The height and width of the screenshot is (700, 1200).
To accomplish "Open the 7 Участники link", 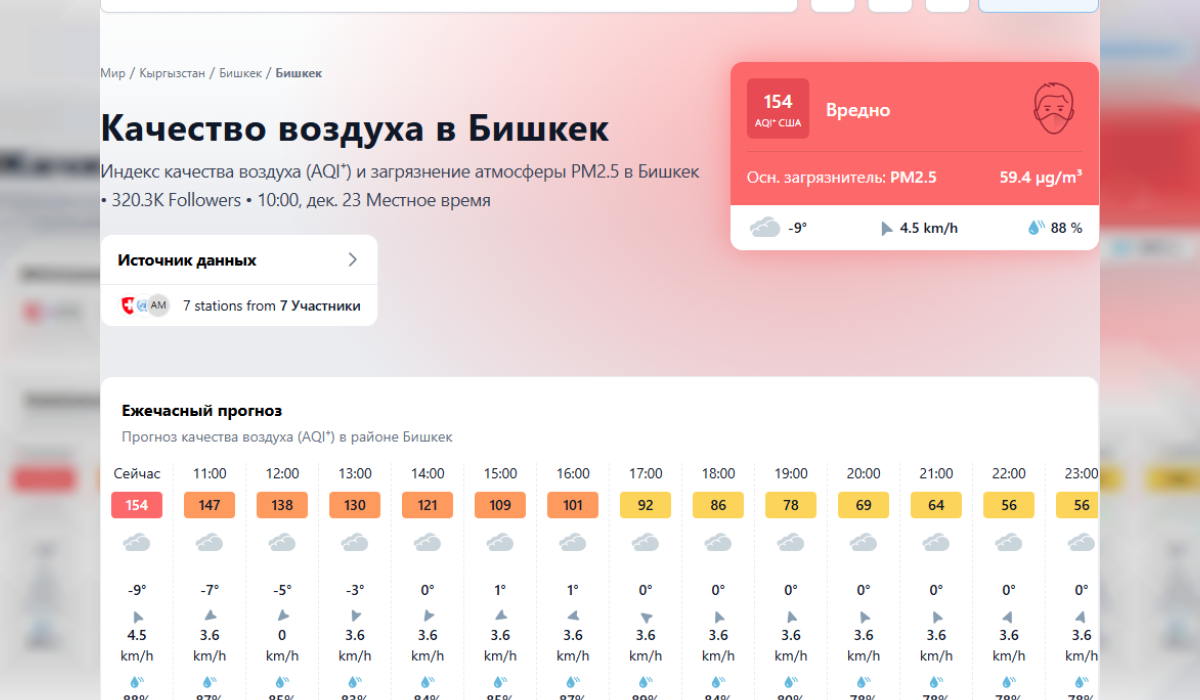I will click(x=320, y=306).
